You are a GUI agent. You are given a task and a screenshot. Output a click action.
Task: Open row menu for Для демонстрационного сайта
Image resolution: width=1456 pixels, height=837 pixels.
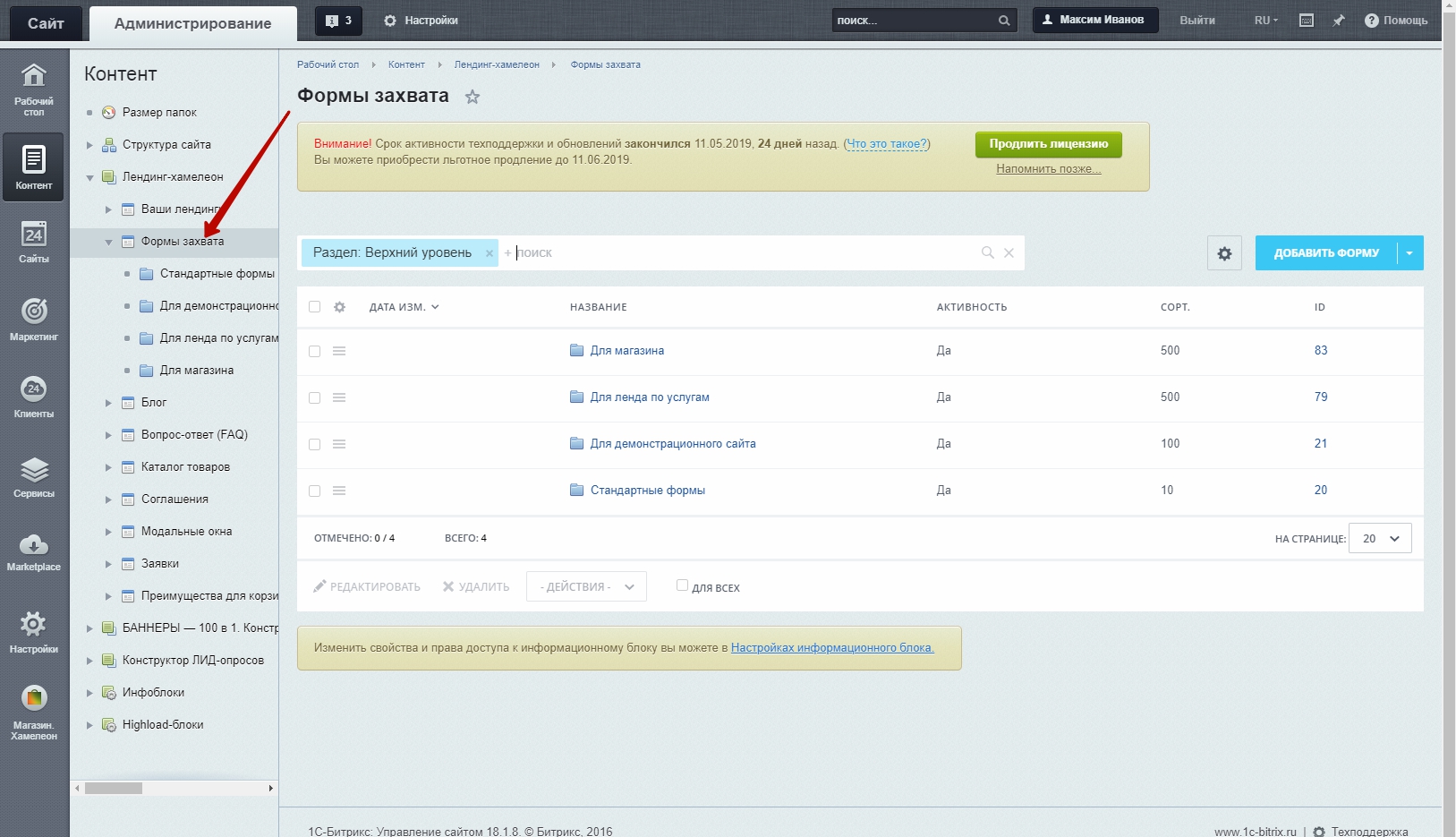point(339,444)
